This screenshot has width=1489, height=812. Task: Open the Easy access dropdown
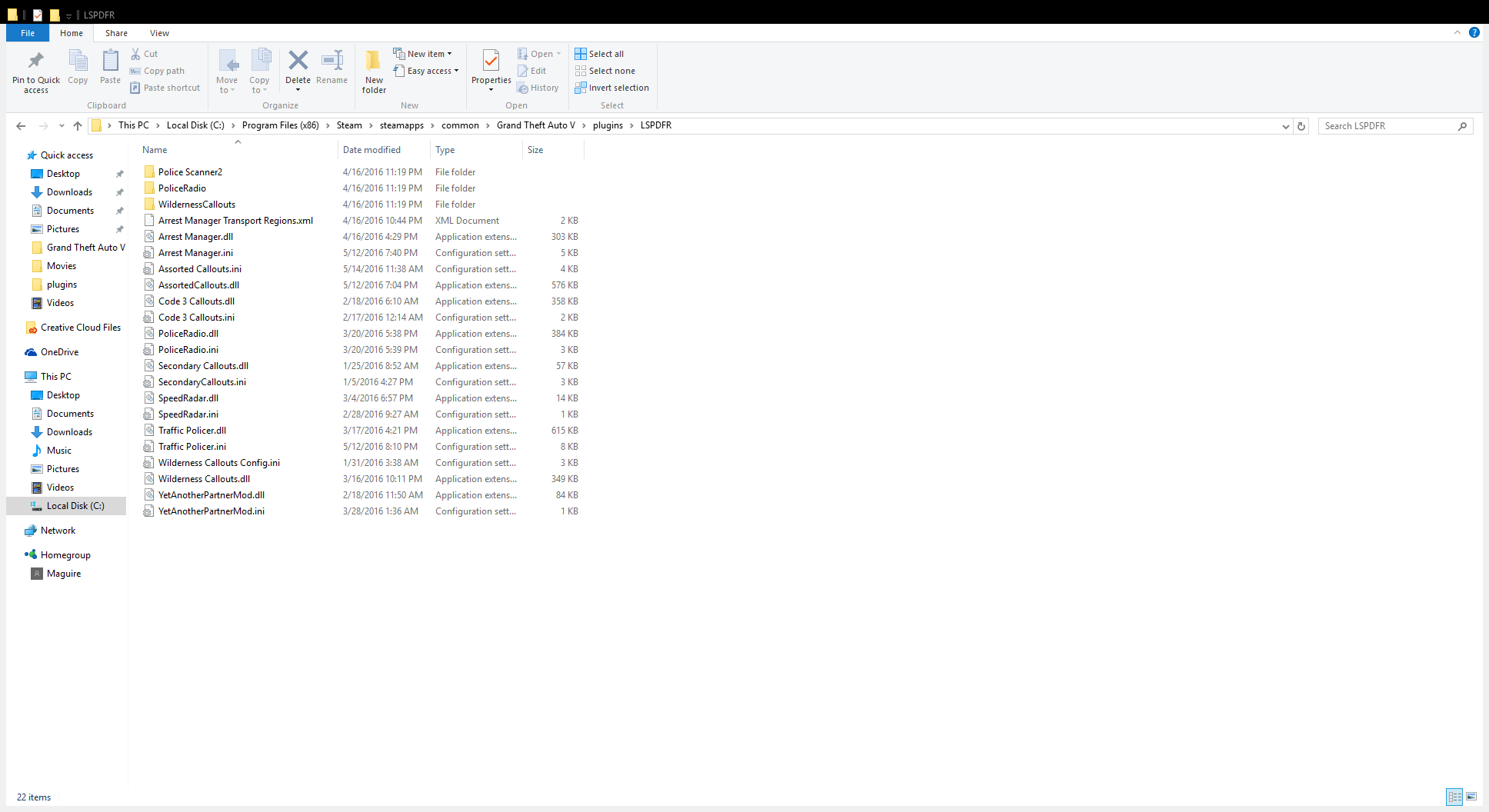click(425, 71)
